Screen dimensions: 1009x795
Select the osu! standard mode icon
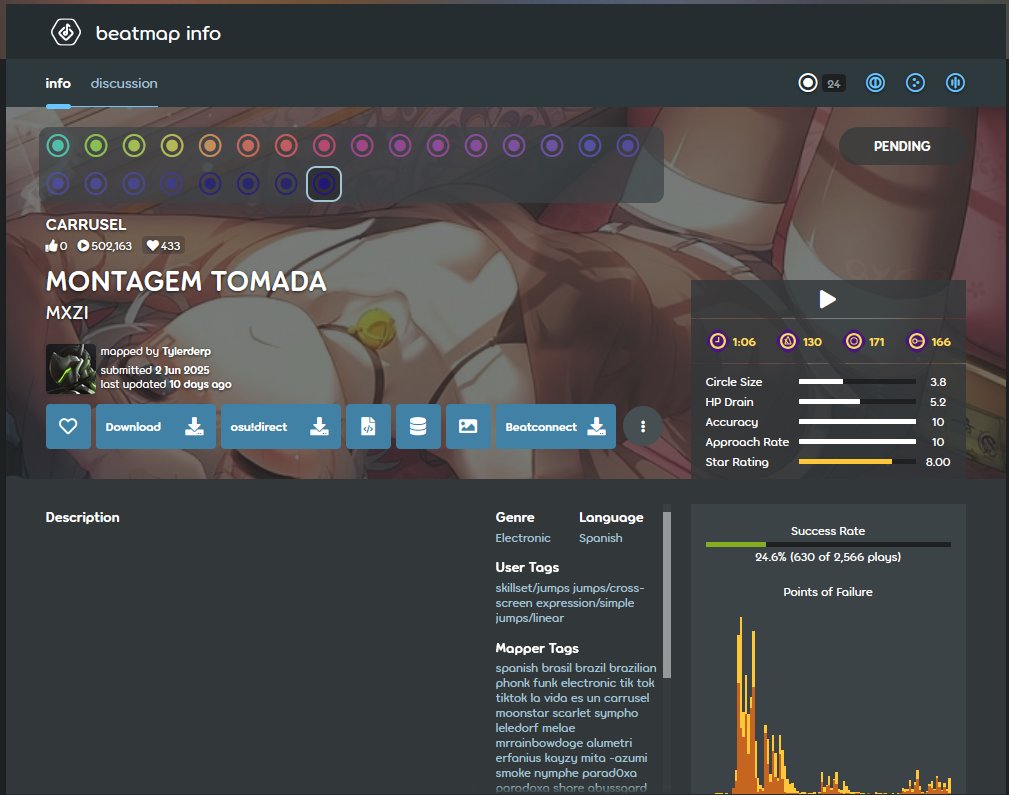click(808, 83)
